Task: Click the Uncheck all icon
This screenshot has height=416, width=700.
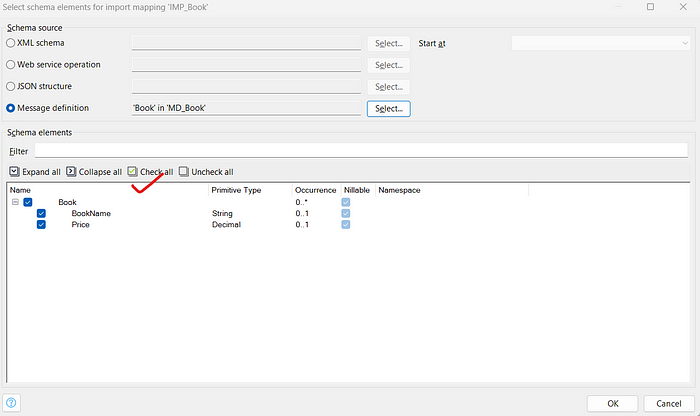Action: 184,172
